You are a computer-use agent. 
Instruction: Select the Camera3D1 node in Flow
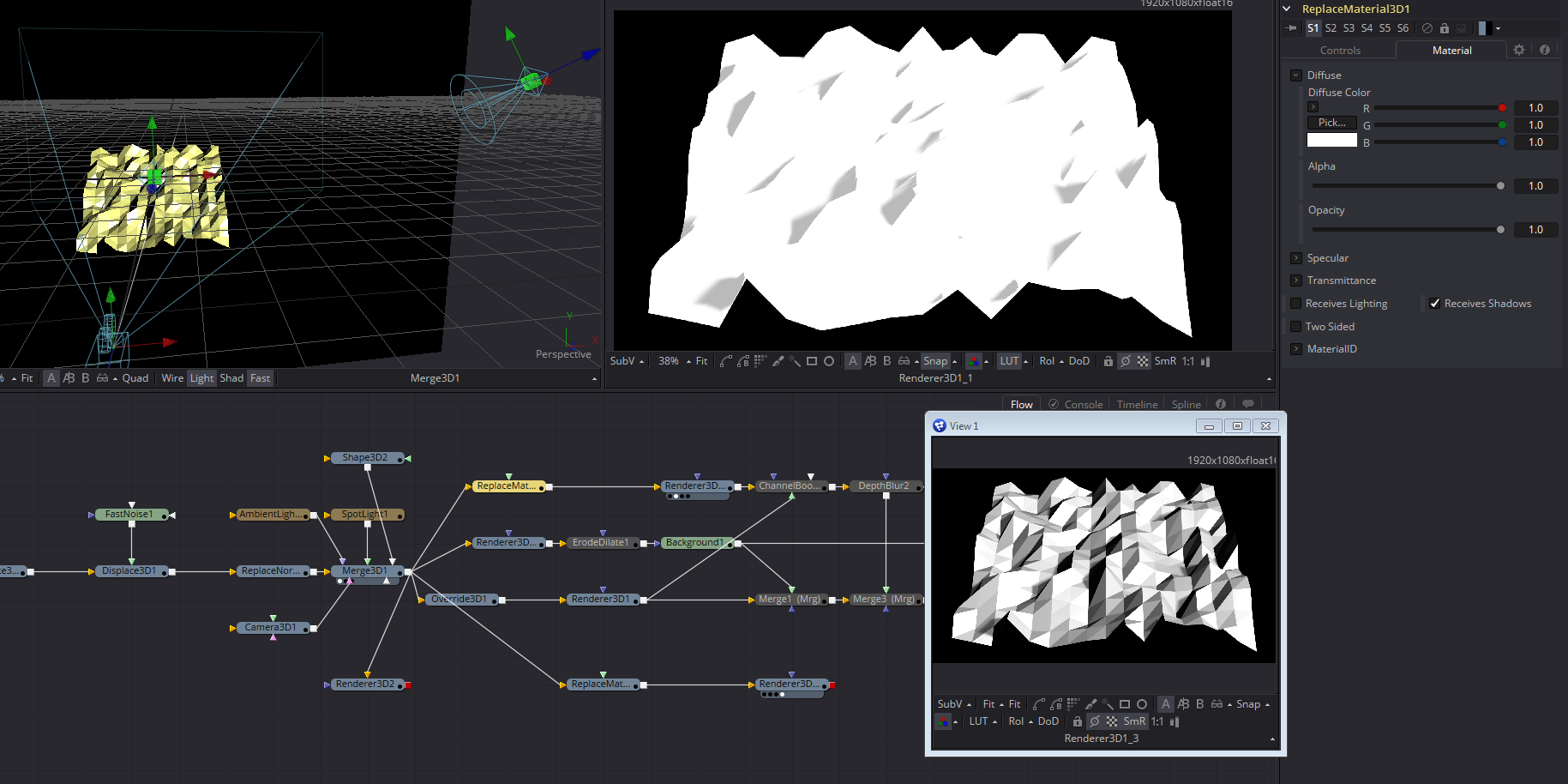point(271,628)
